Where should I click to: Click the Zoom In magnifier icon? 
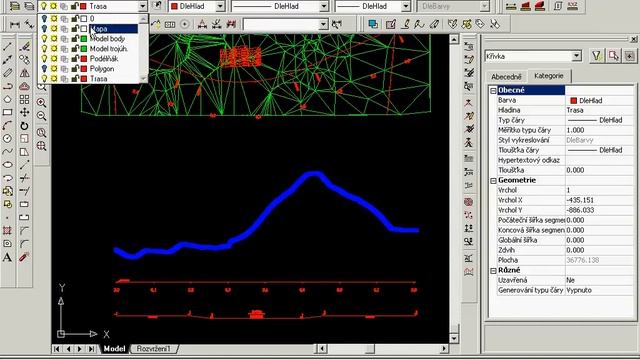(41, 102)
